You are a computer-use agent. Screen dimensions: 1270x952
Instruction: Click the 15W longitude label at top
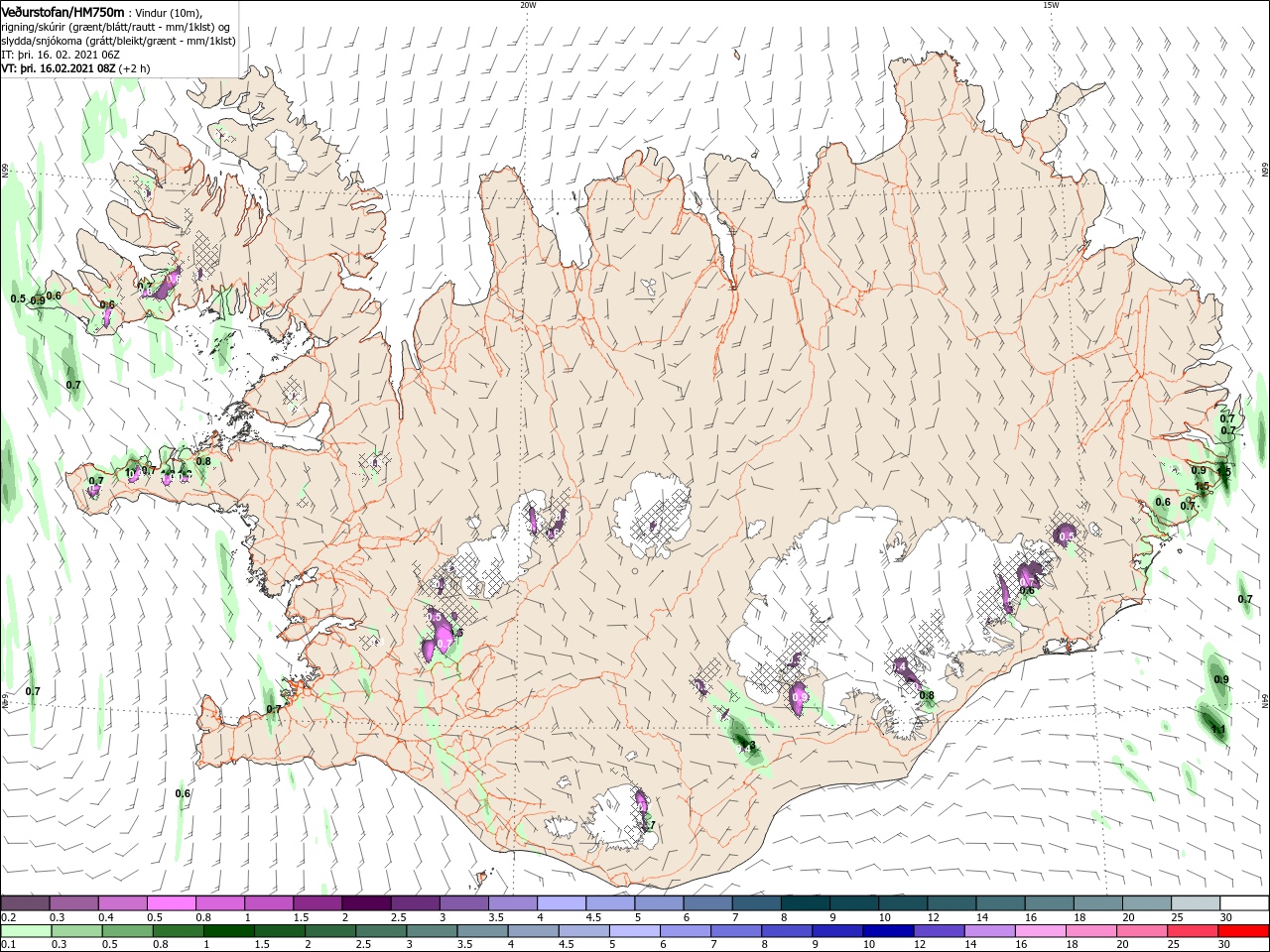pyautogui.click(x=1050, y=5)
